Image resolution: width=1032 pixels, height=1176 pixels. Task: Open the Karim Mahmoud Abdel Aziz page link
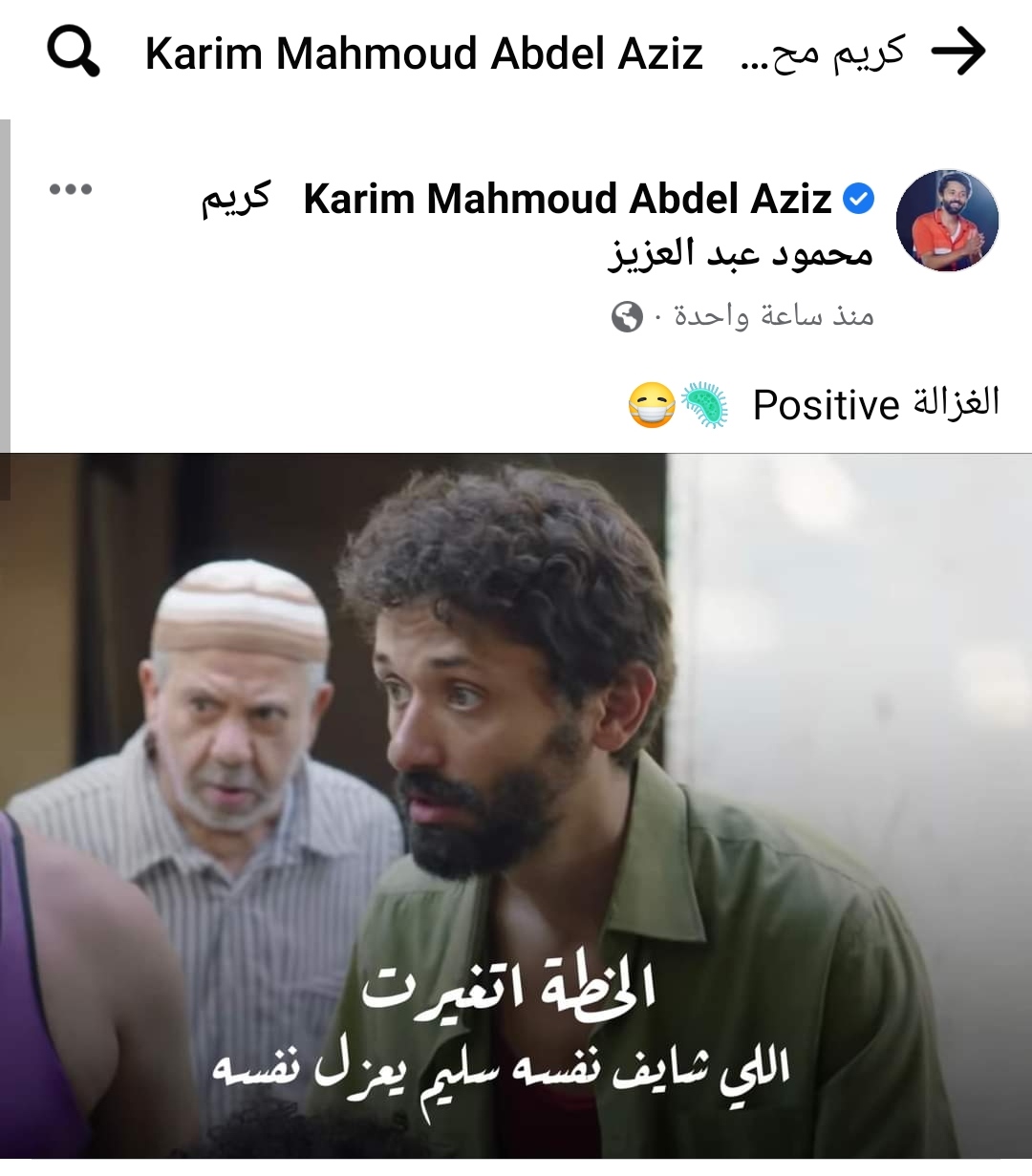pos(568,199)
